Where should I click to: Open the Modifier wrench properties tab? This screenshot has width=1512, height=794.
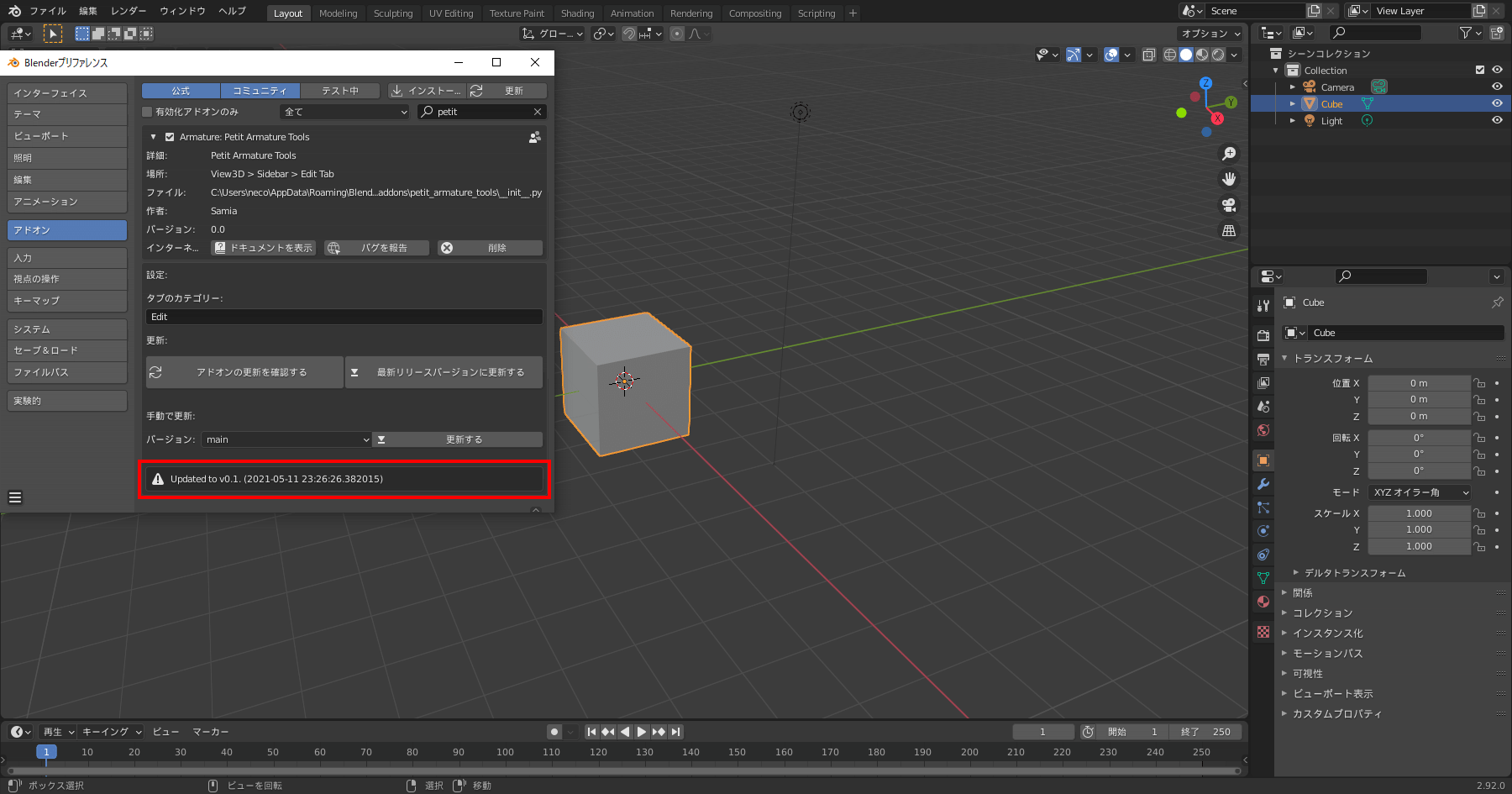(1263, 484)
